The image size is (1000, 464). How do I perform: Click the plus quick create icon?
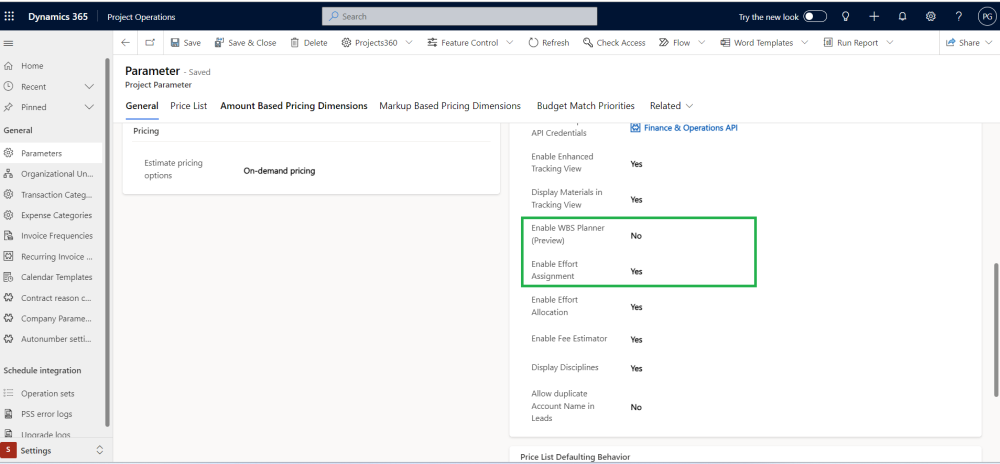pos(874,17)
